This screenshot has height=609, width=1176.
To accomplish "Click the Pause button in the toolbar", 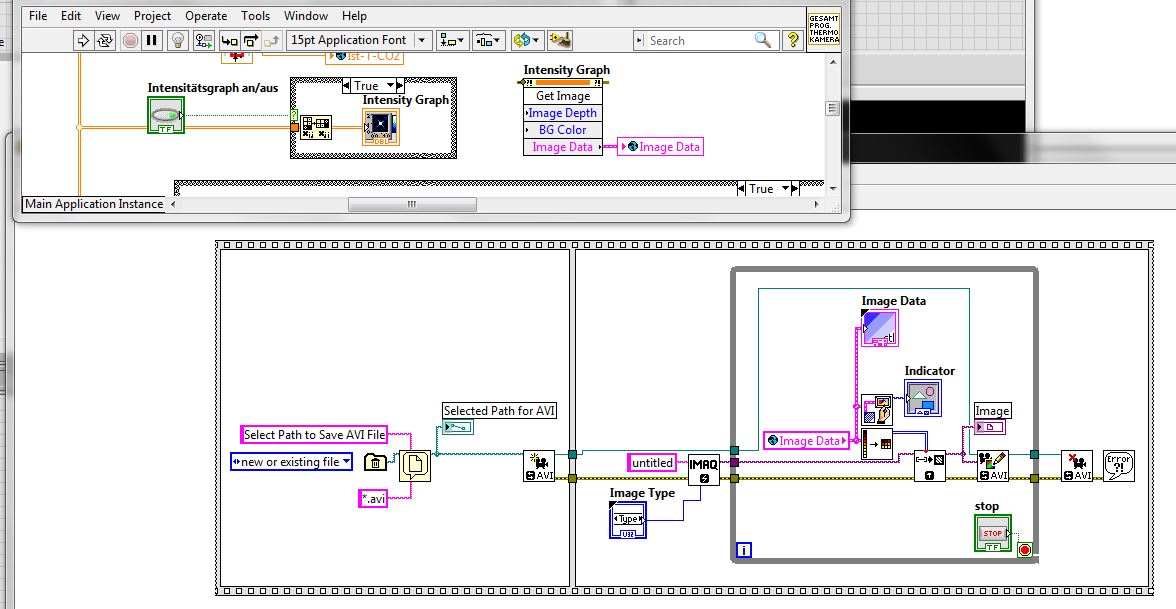I will (152, 40).
